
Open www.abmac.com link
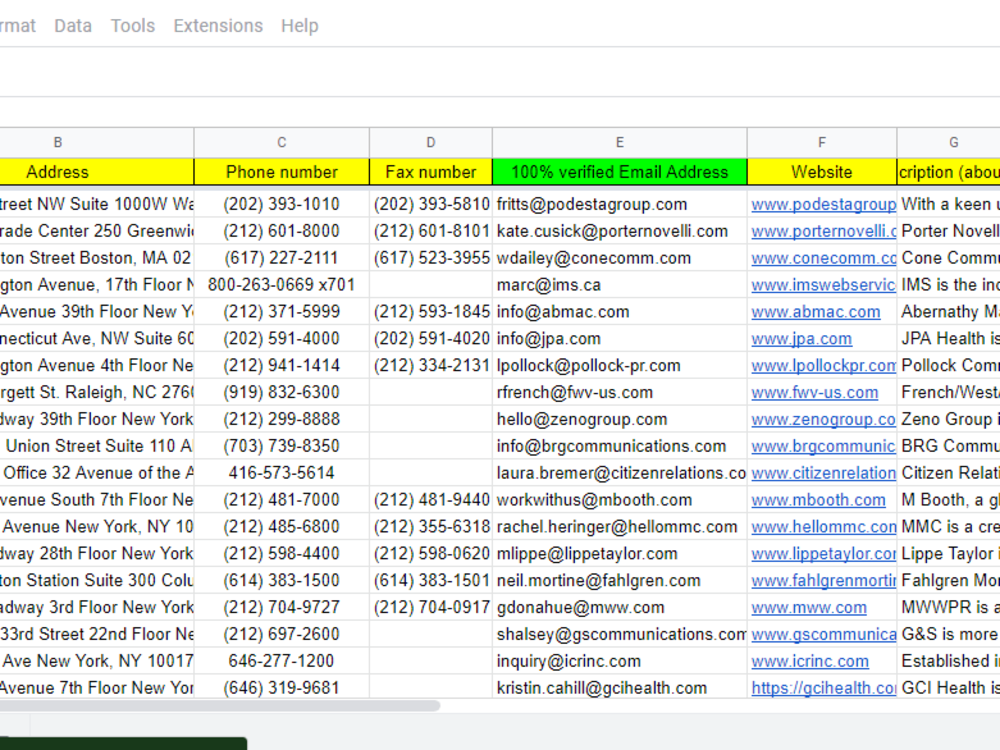point(816,312)
